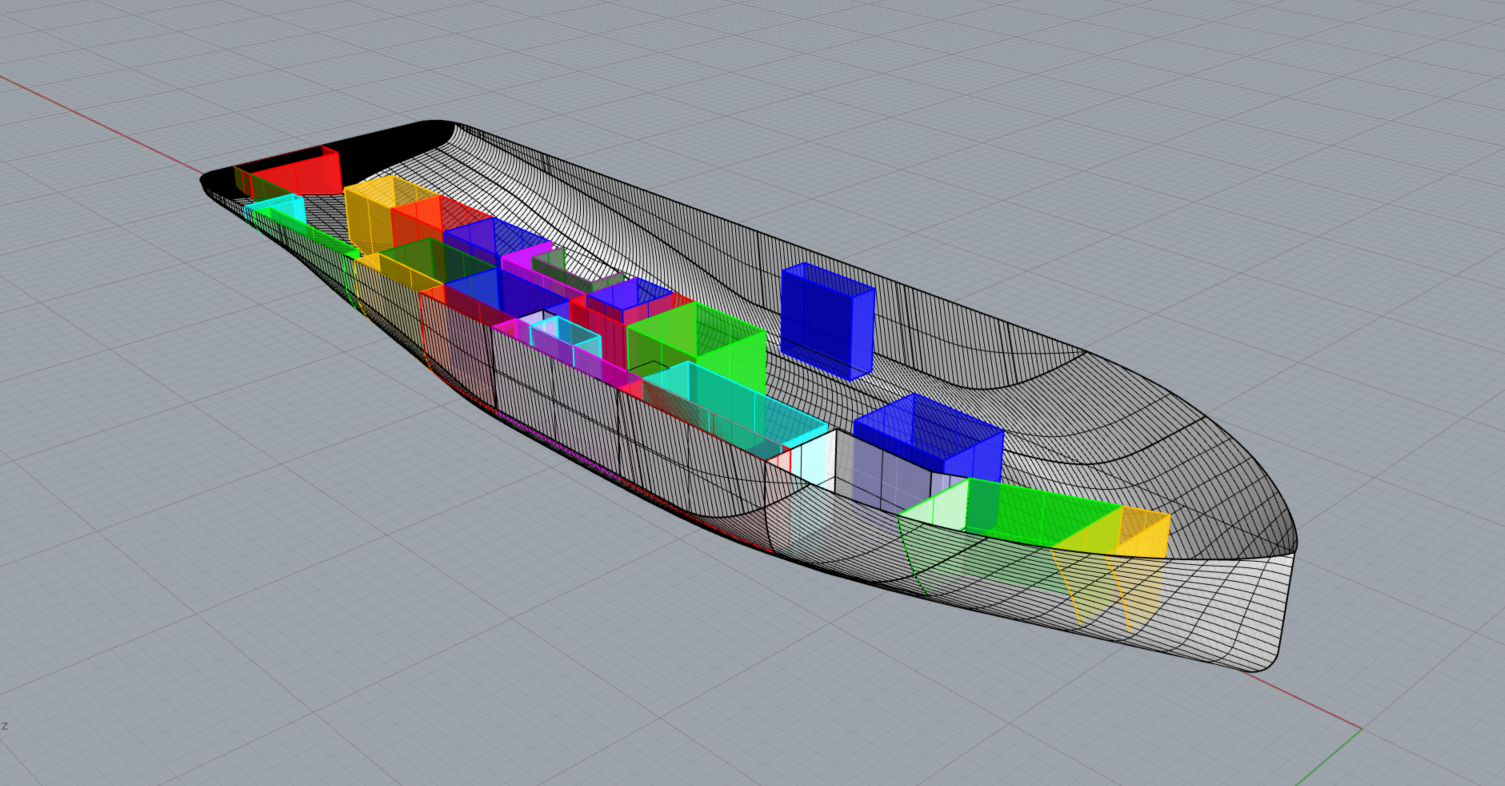The width and height of the screenshot is (1505, 786).
Task: Pick the large bright green box midship
Action: click(696, 347)
